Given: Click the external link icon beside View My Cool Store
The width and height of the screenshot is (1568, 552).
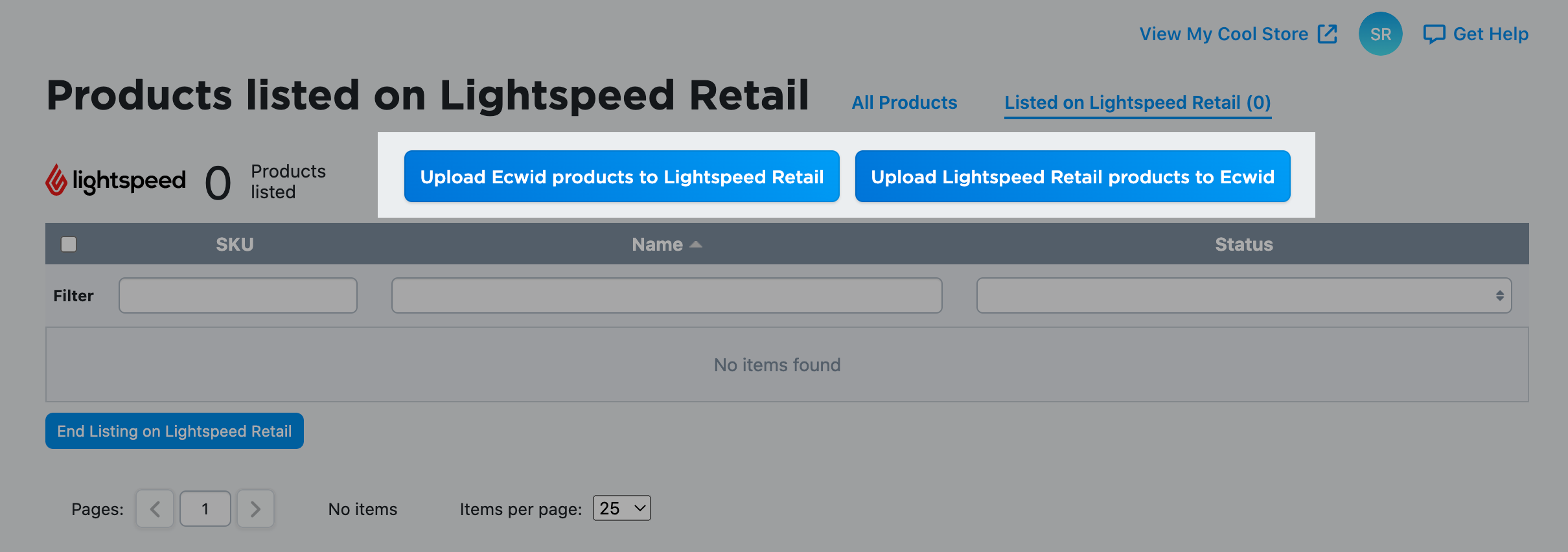Looking at the screenshot, I should pyautogui.click(x=1328, y=34).
